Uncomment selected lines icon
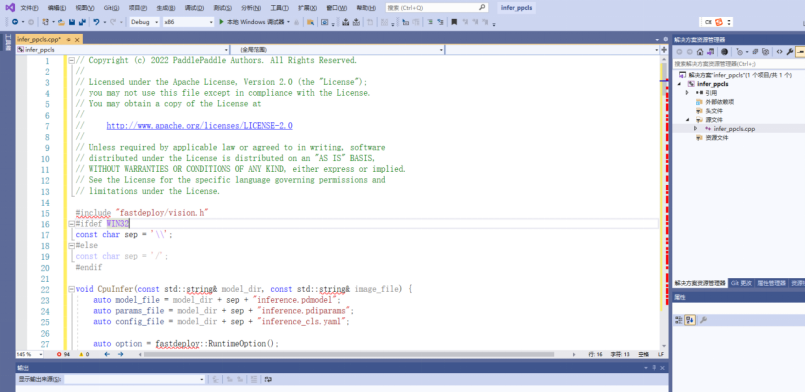Image resolution: width=806 pixels, height=392 pixels. (x=441, y=22)
